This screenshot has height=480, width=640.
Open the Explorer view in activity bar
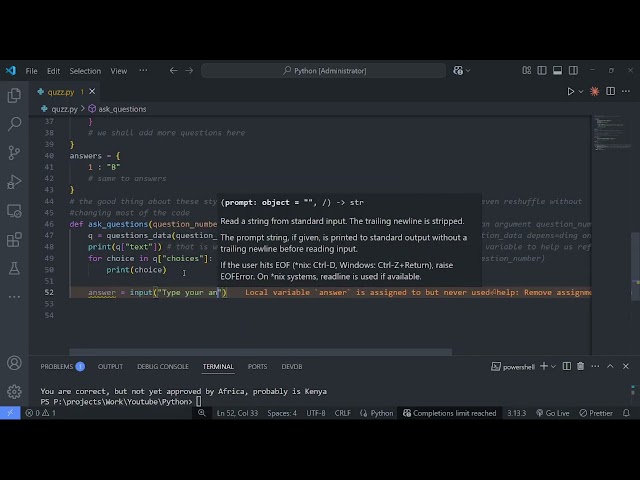tap(14, 95)
